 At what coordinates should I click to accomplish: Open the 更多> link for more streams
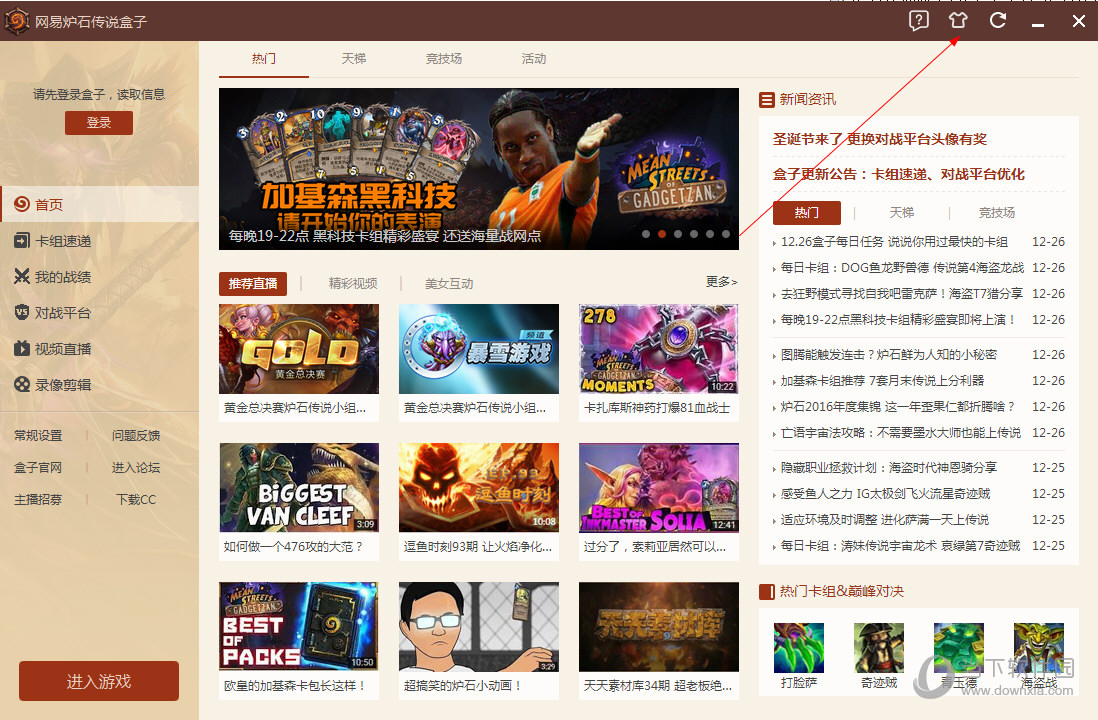721,283
